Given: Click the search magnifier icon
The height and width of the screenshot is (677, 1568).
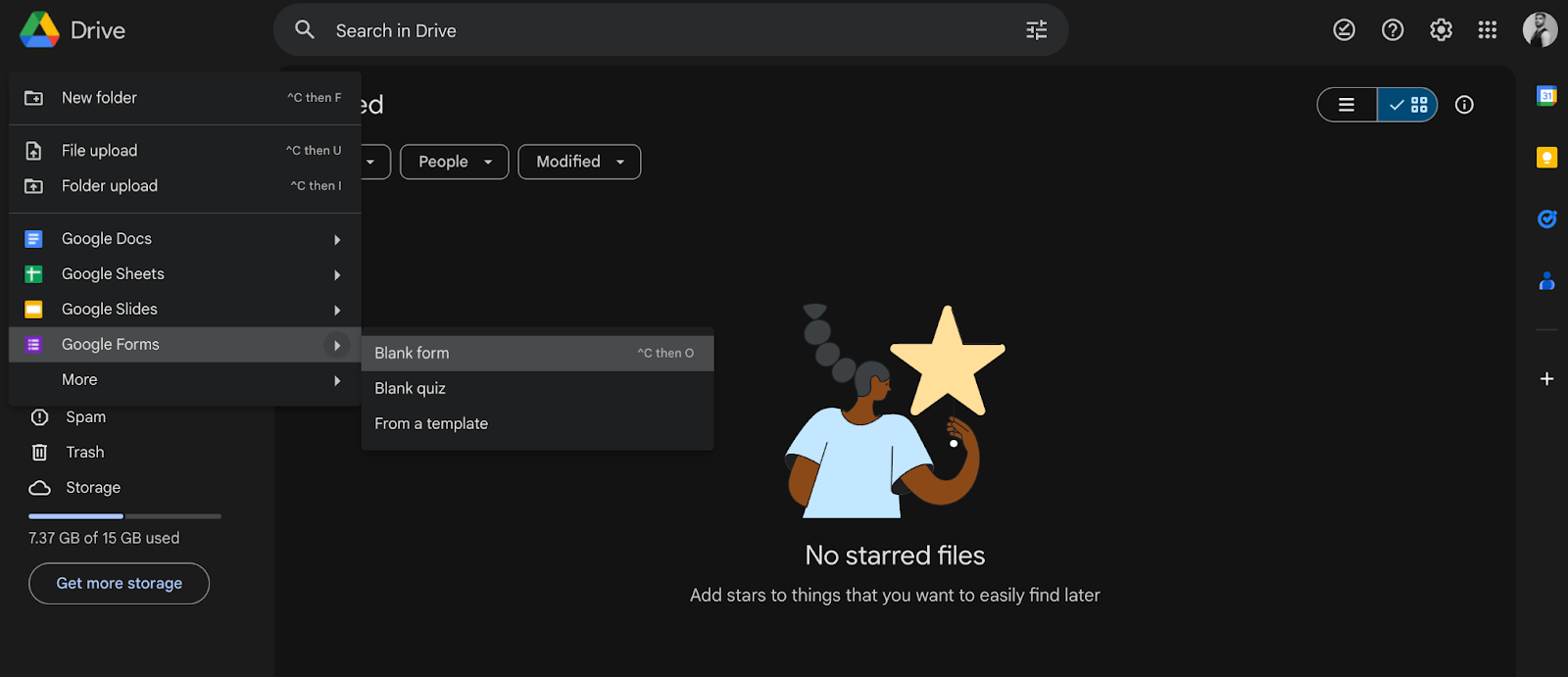Looking at the screenshot, I should [x=305, y=30].
